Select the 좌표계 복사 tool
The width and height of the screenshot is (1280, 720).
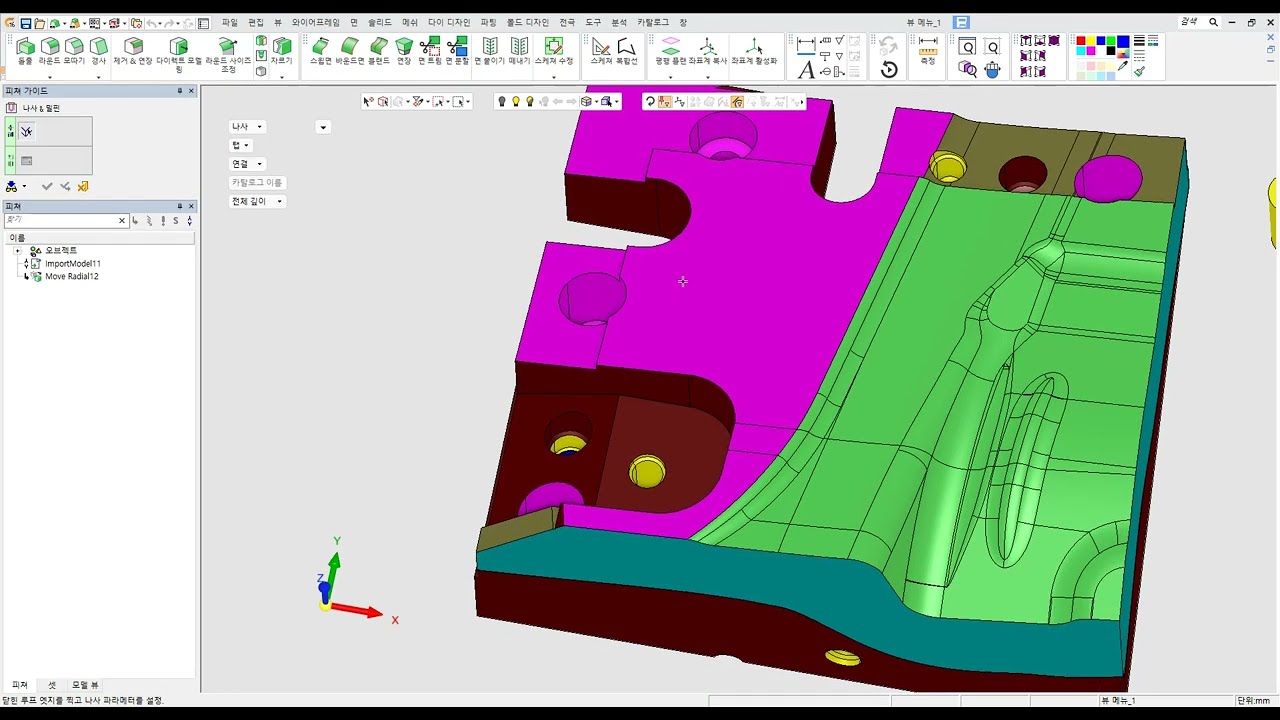coord(708,52)
